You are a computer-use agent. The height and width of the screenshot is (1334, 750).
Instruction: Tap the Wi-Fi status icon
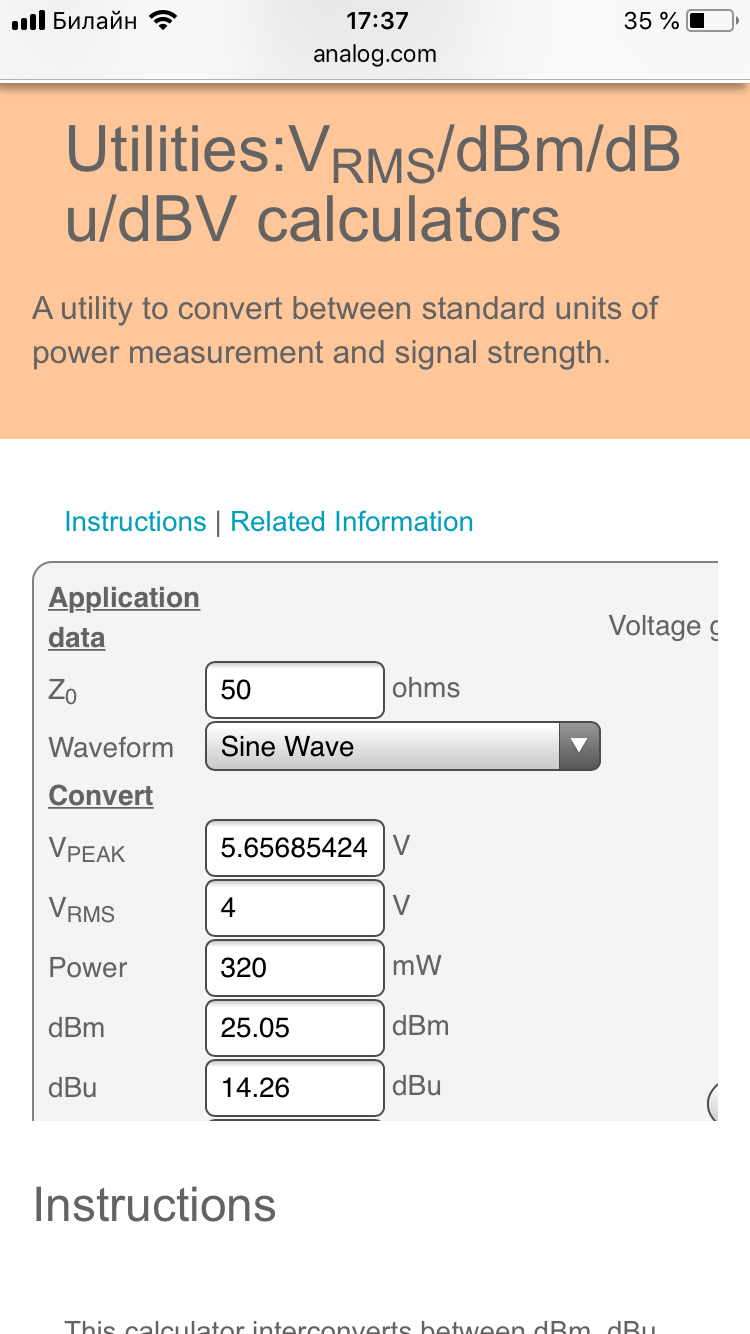[x=161, y=20]
